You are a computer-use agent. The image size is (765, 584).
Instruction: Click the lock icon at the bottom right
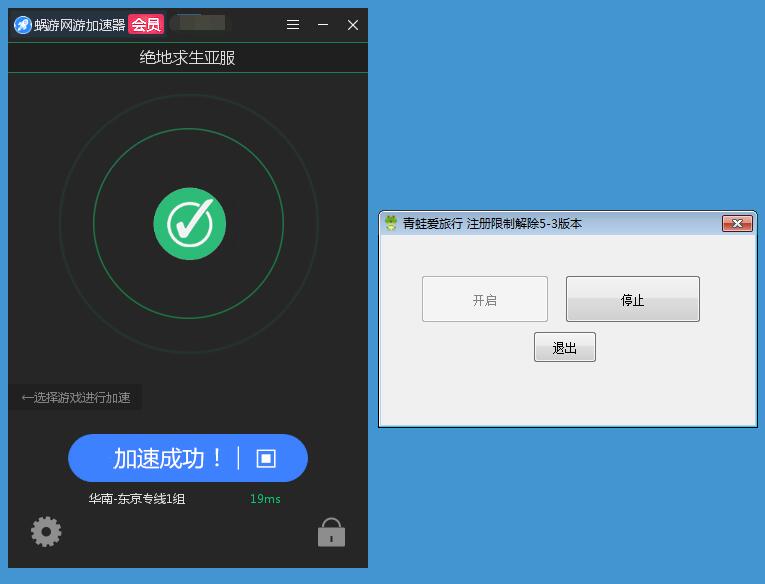(x=331, y=532)
